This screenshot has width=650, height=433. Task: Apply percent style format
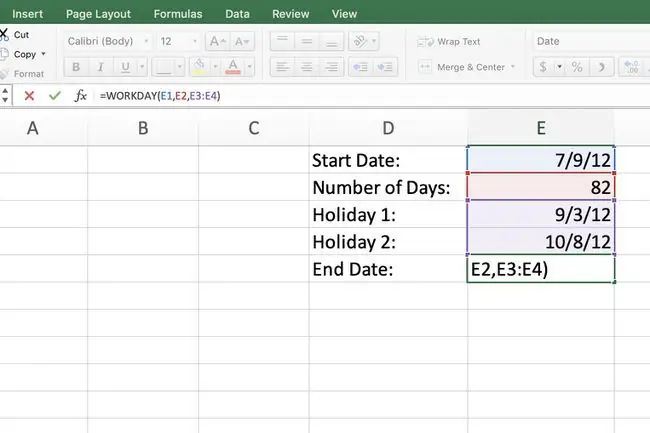[577, 67]
